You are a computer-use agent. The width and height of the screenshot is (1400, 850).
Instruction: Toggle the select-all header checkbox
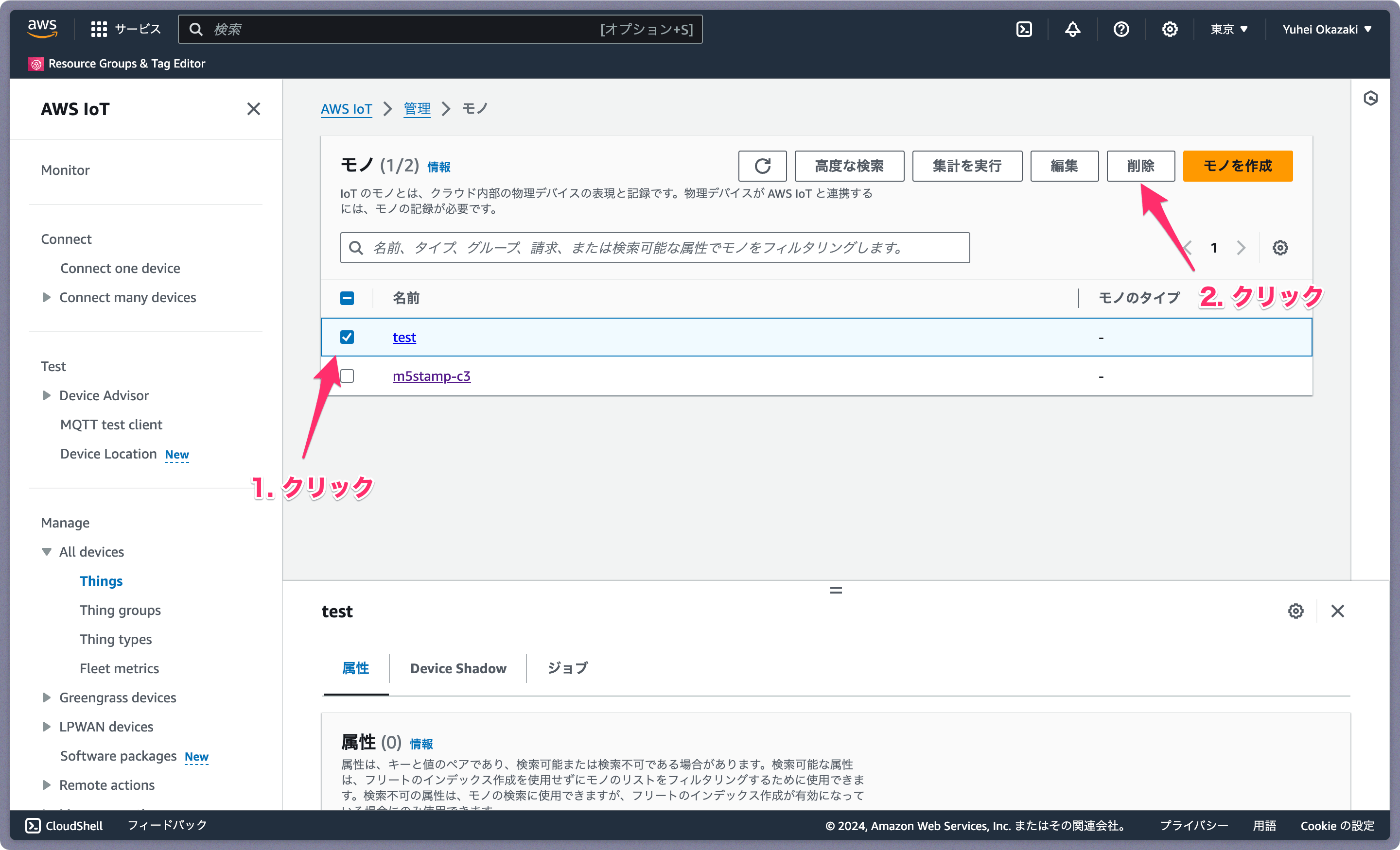click(347, 298)
